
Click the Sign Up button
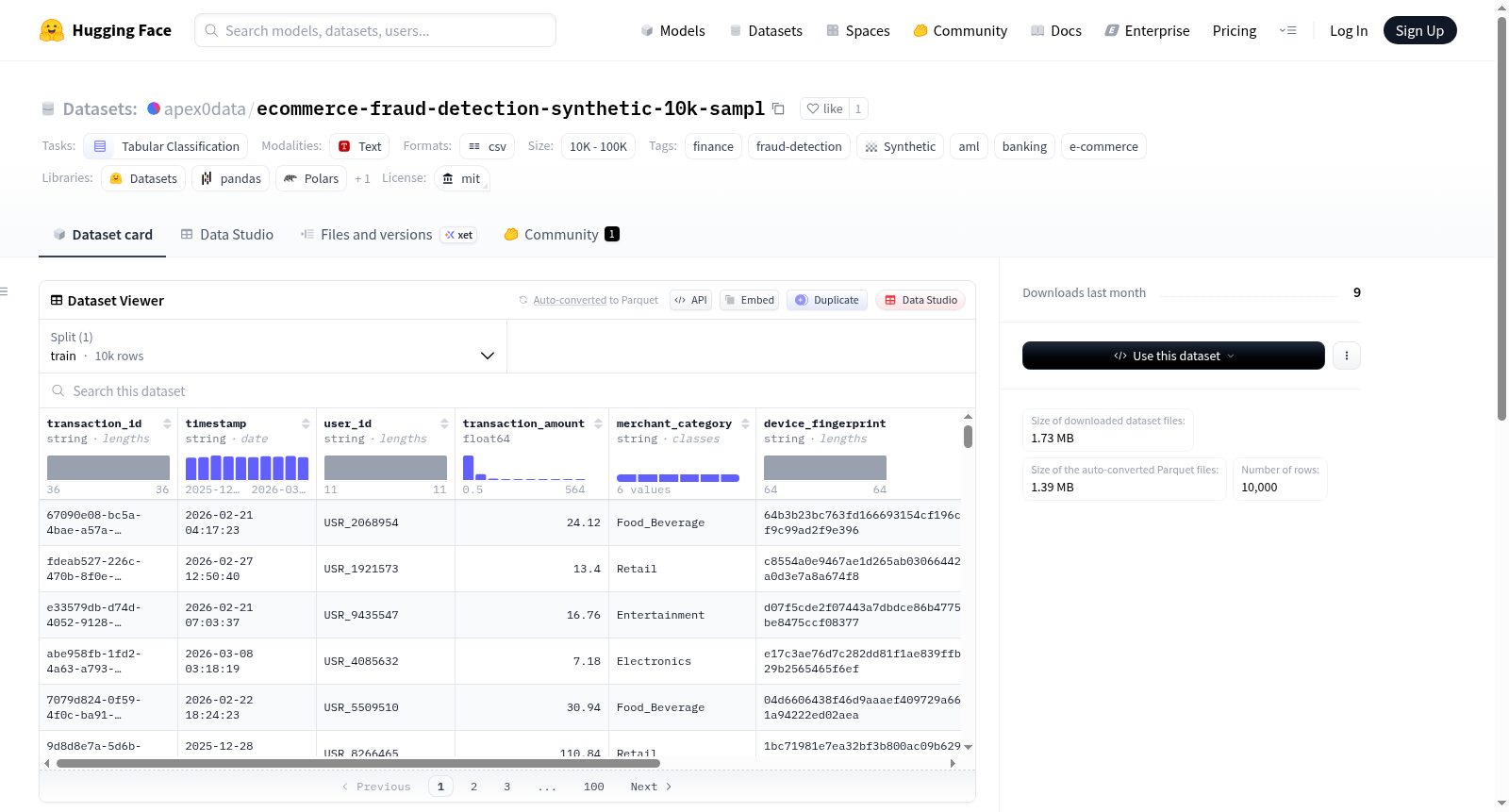[x=1419, y=30]
